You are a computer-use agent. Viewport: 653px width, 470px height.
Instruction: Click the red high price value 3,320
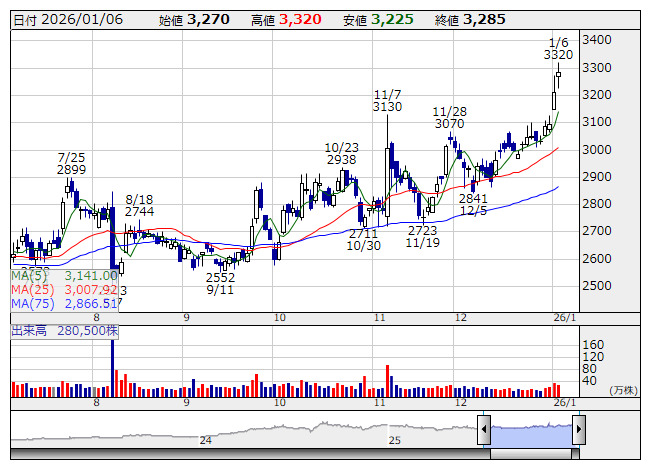pos(300,20)
